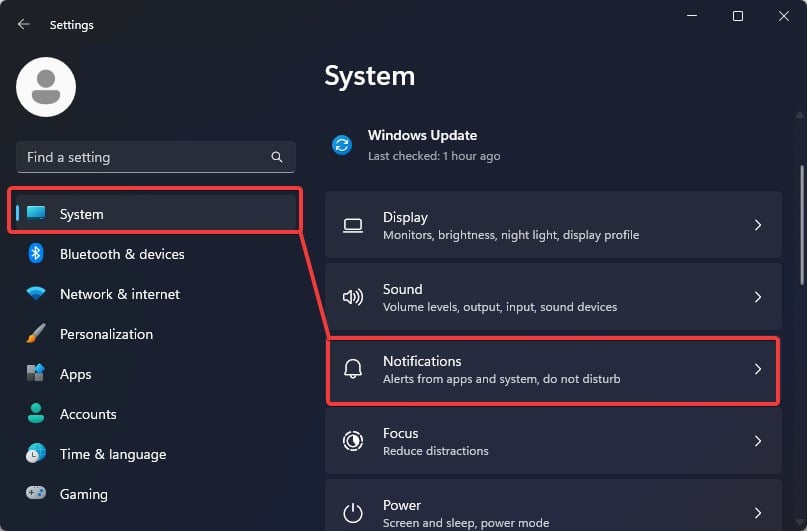Open the Gaming category
Viewport: 807px width, 531px height.
83,494
